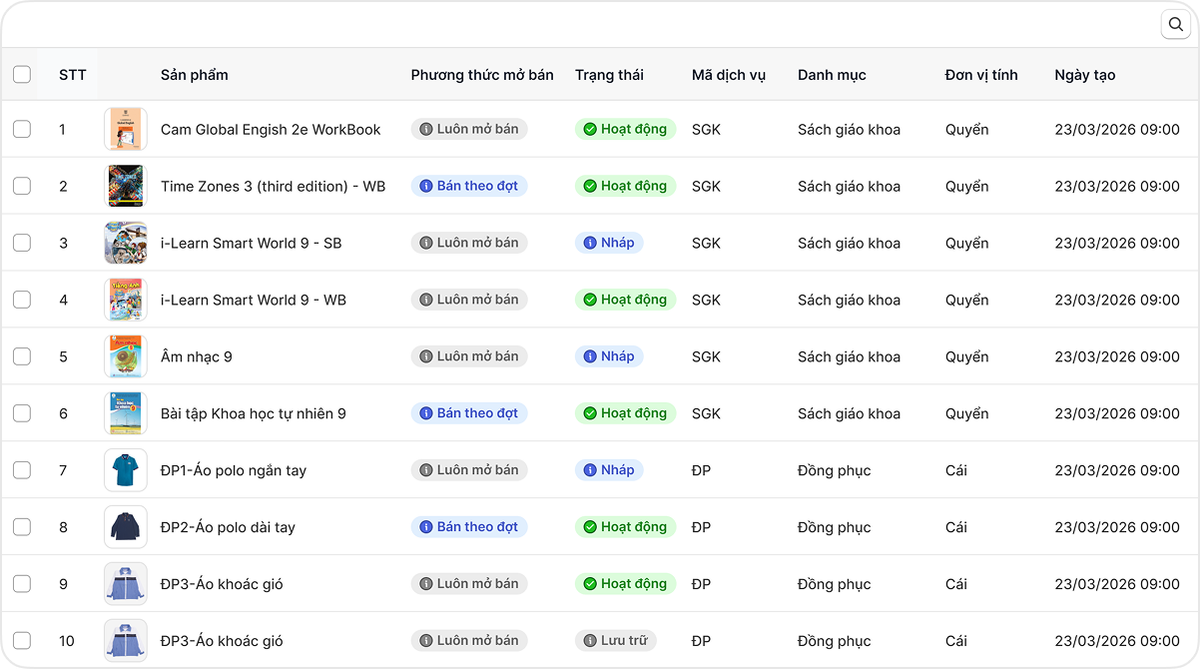View the ĐP2-Áo polo dài tay shirt image
Image resolution: width=1200 pixels, height=669 pixels.
point(126,527)
